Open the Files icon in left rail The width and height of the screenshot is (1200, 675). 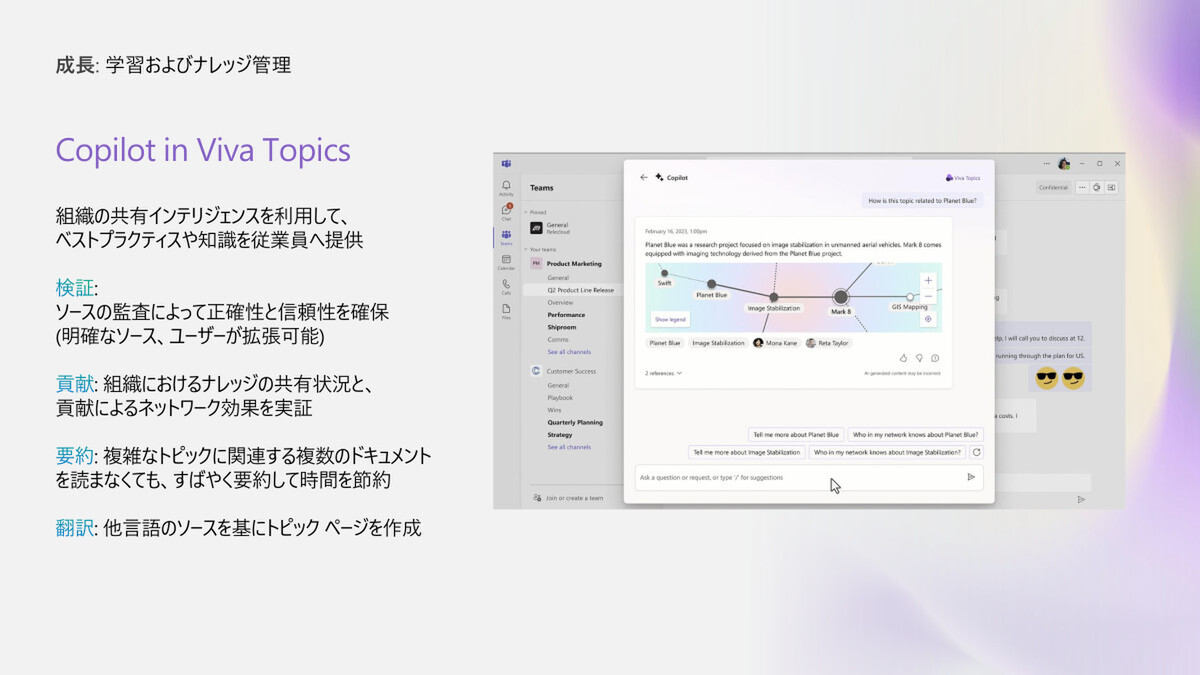(506, 310)
